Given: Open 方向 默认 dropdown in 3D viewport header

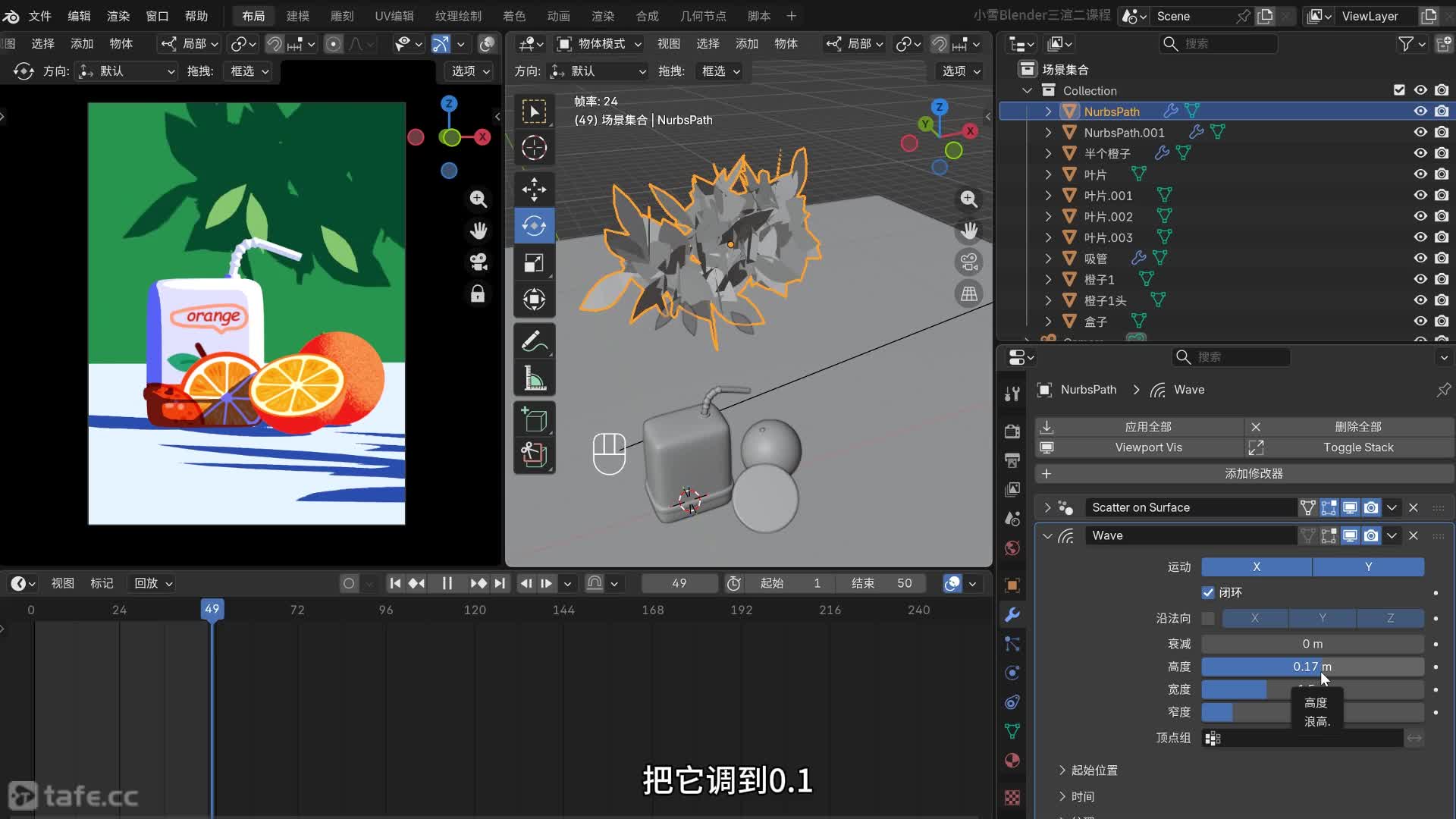Looking at the screenshot, I should click(598, 71).
